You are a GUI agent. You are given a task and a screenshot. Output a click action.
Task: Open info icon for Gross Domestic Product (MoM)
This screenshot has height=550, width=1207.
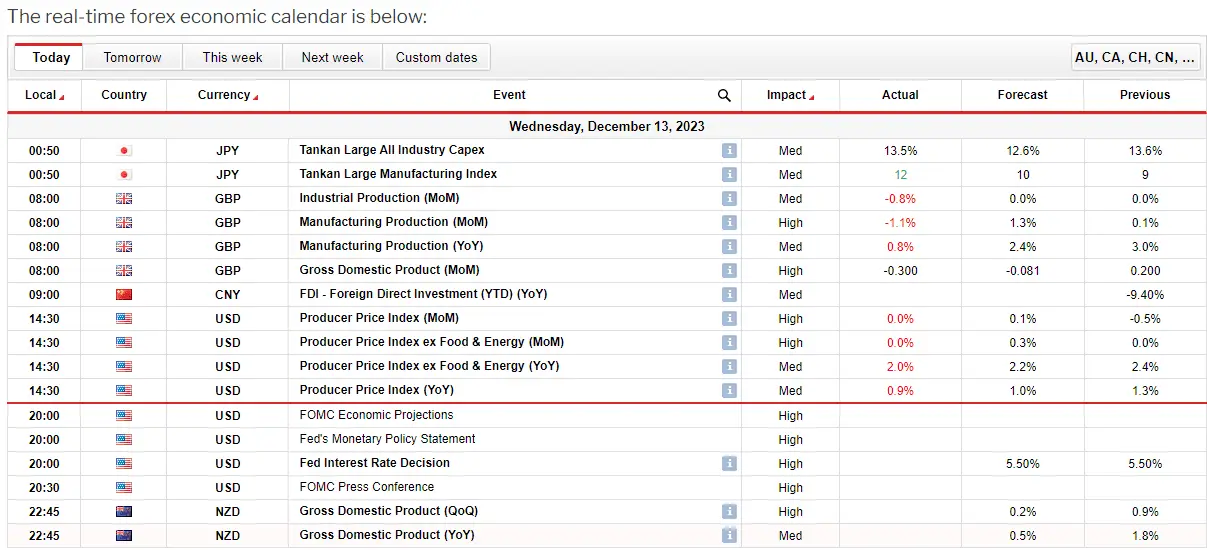pos(729,270)
